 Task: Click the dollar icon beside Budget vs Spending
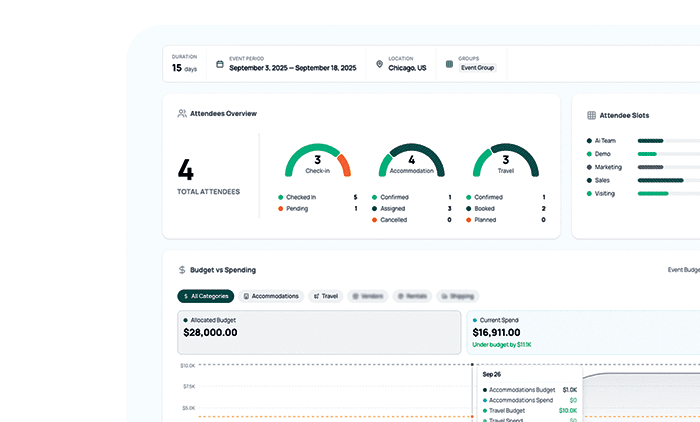(x=182, y=270)
